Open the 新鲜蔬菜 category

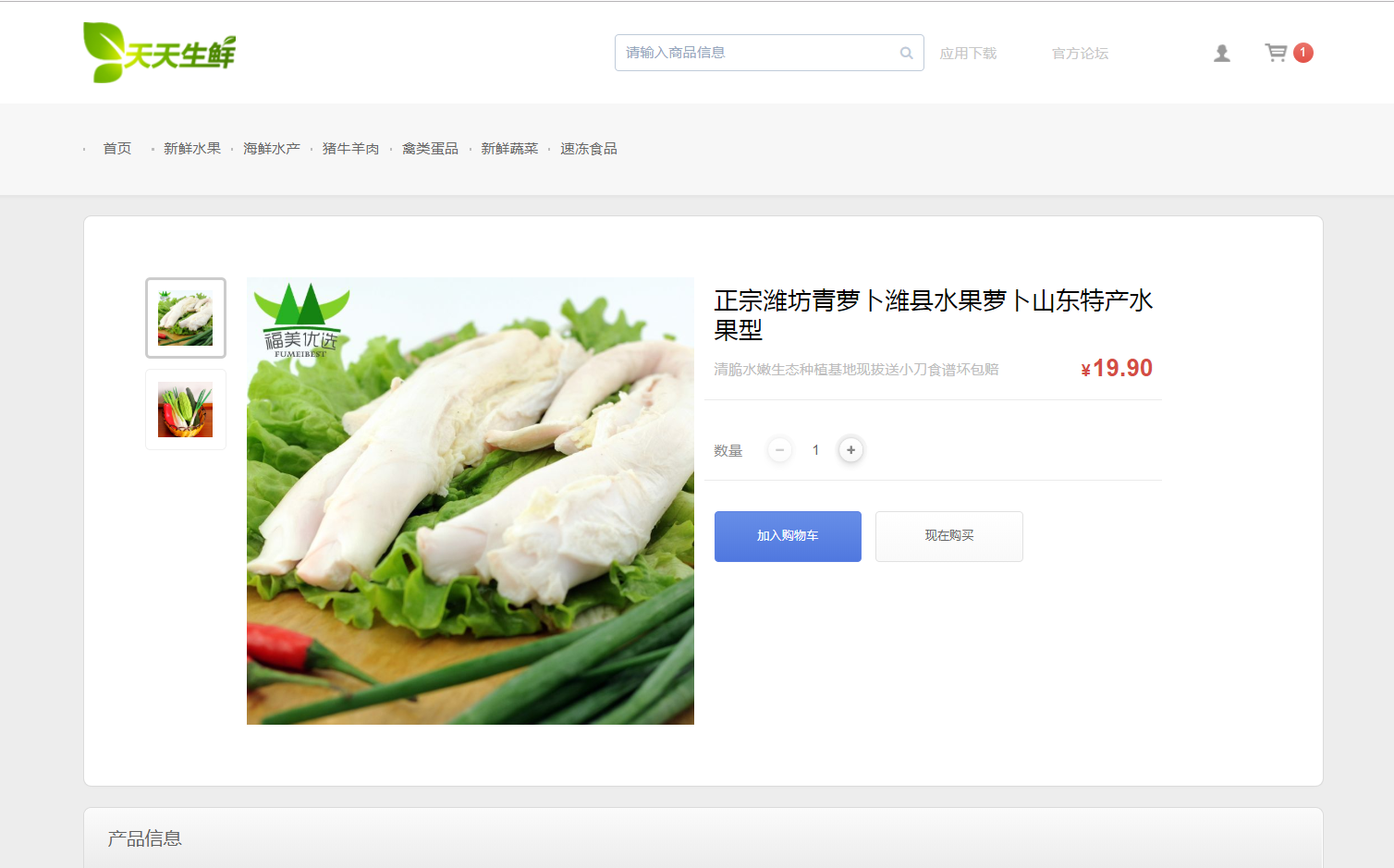click(509, 149)
